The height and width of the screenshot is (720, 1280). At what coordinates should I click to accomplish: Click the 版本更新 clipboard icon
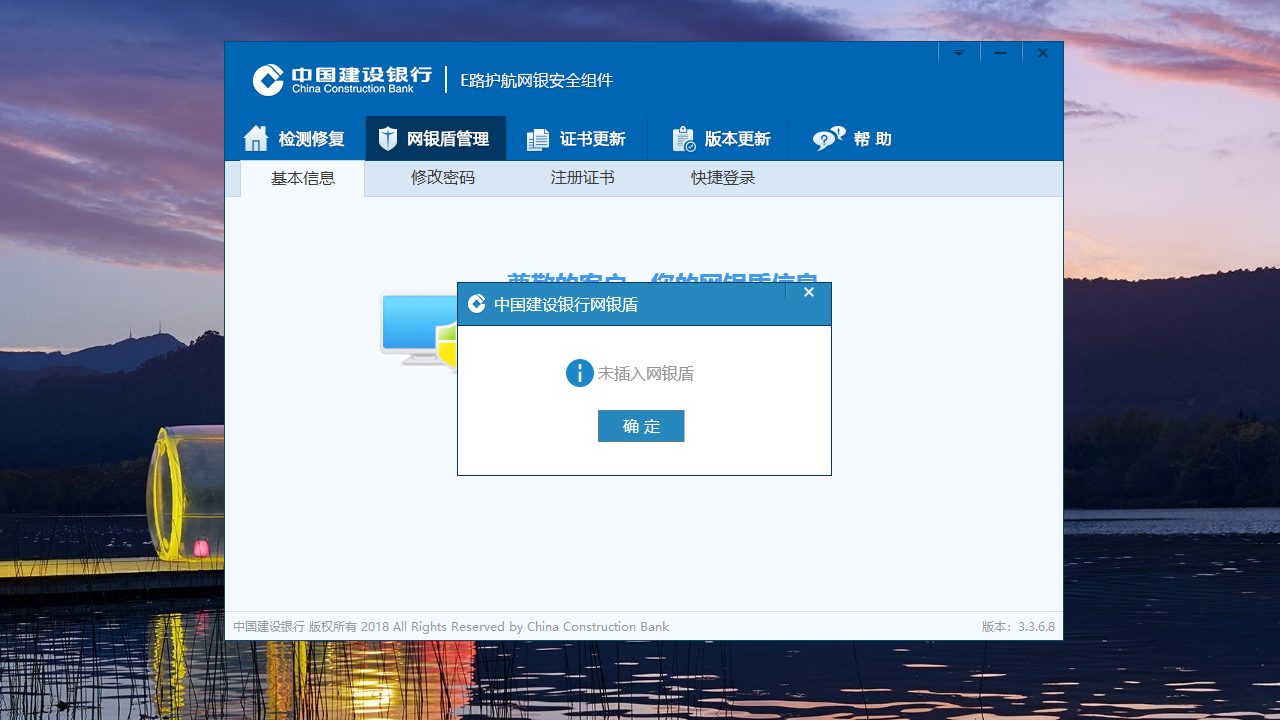[x=683, y=137]
